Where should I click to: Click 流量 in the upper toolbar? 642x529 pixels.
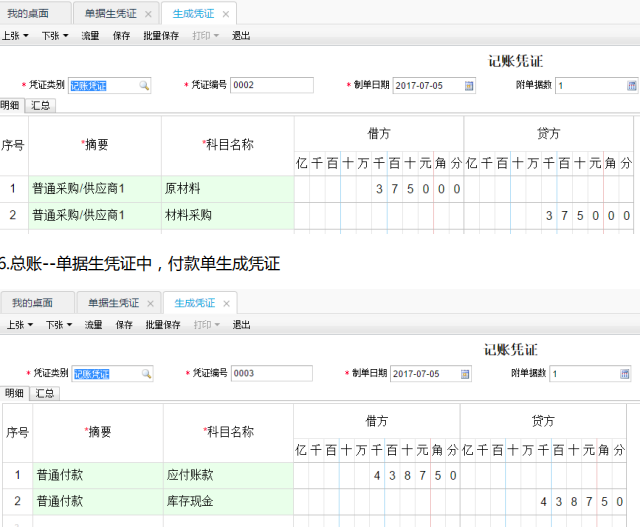click(x=90, y=36)
